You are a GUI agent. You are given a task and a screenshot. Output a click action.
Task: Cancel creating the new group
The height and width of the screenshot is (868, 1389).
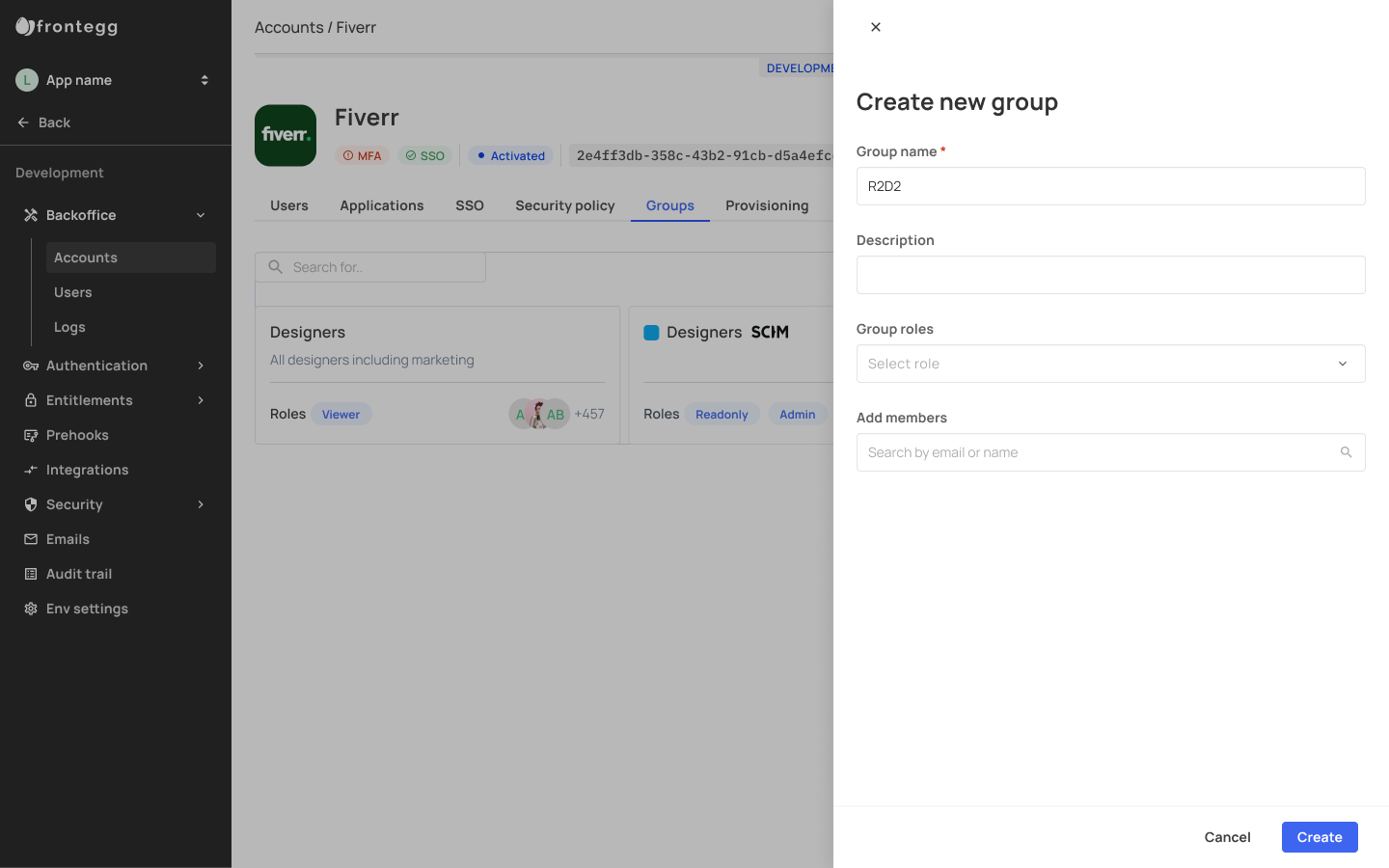[1227, 837]
